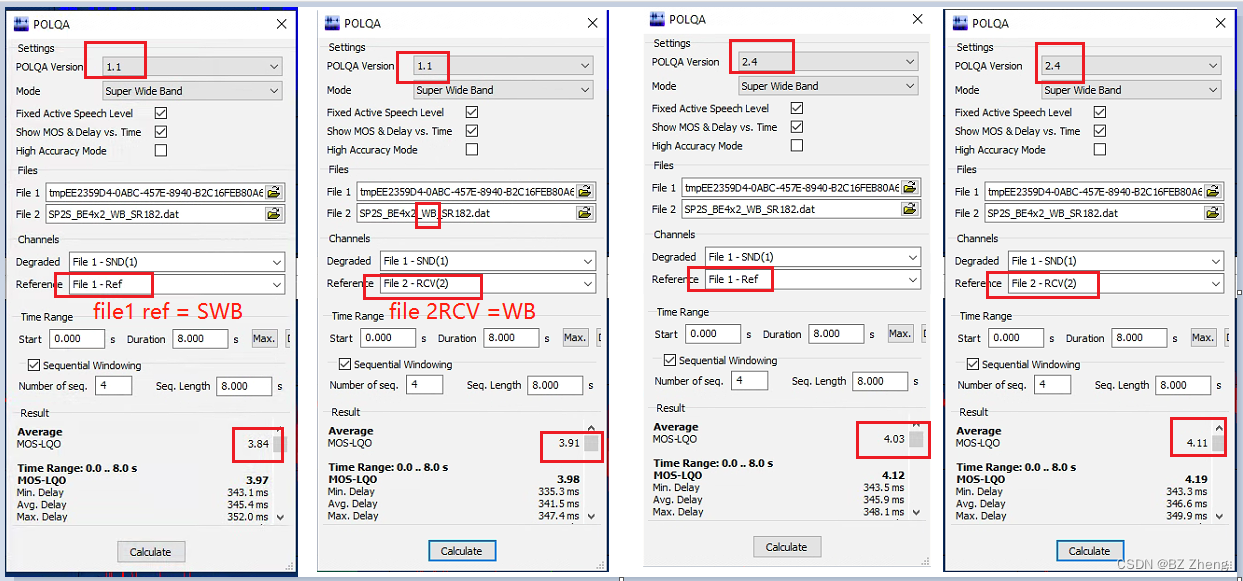Browse for File 2 in the MOS 3.84 window
The height and width of the screenshot is (581, 1243).
click(x=274, y=213)
